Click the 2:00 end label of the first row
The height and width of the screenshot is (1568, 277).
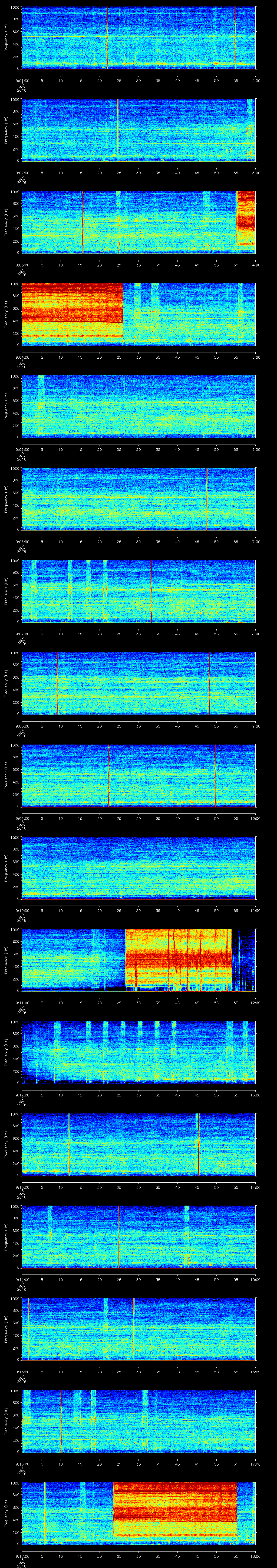[256, 80]
